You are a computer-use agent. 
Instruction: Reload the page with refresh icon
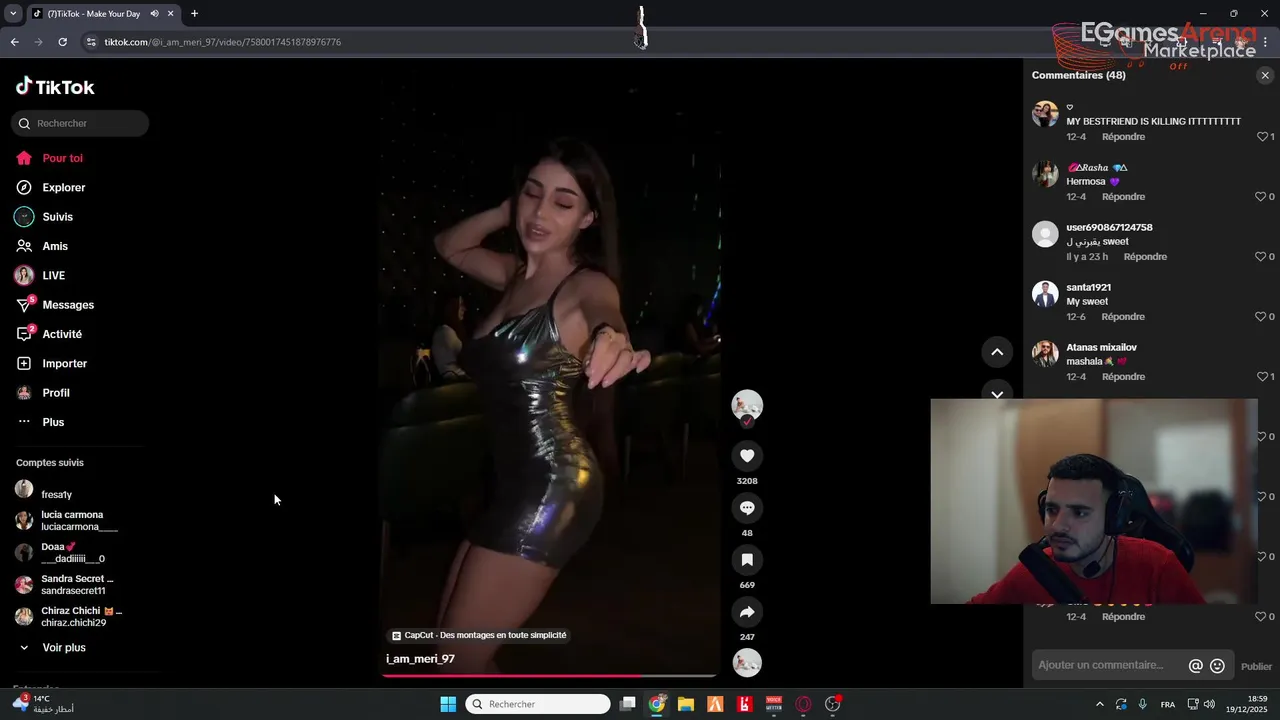pyautogui.click(x=62, y=42)
